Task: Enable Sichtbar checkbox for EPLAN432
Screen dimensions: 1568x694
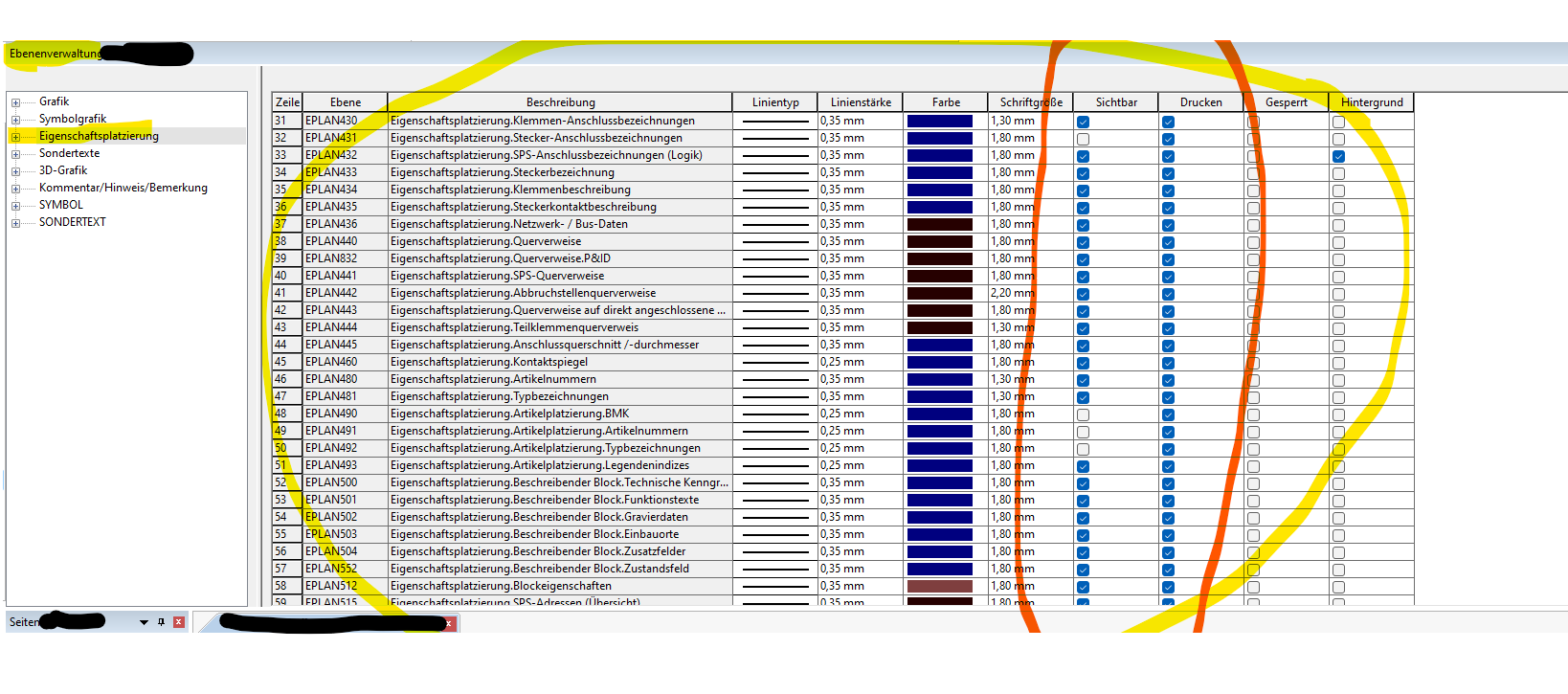Action: click(1083, 156)
